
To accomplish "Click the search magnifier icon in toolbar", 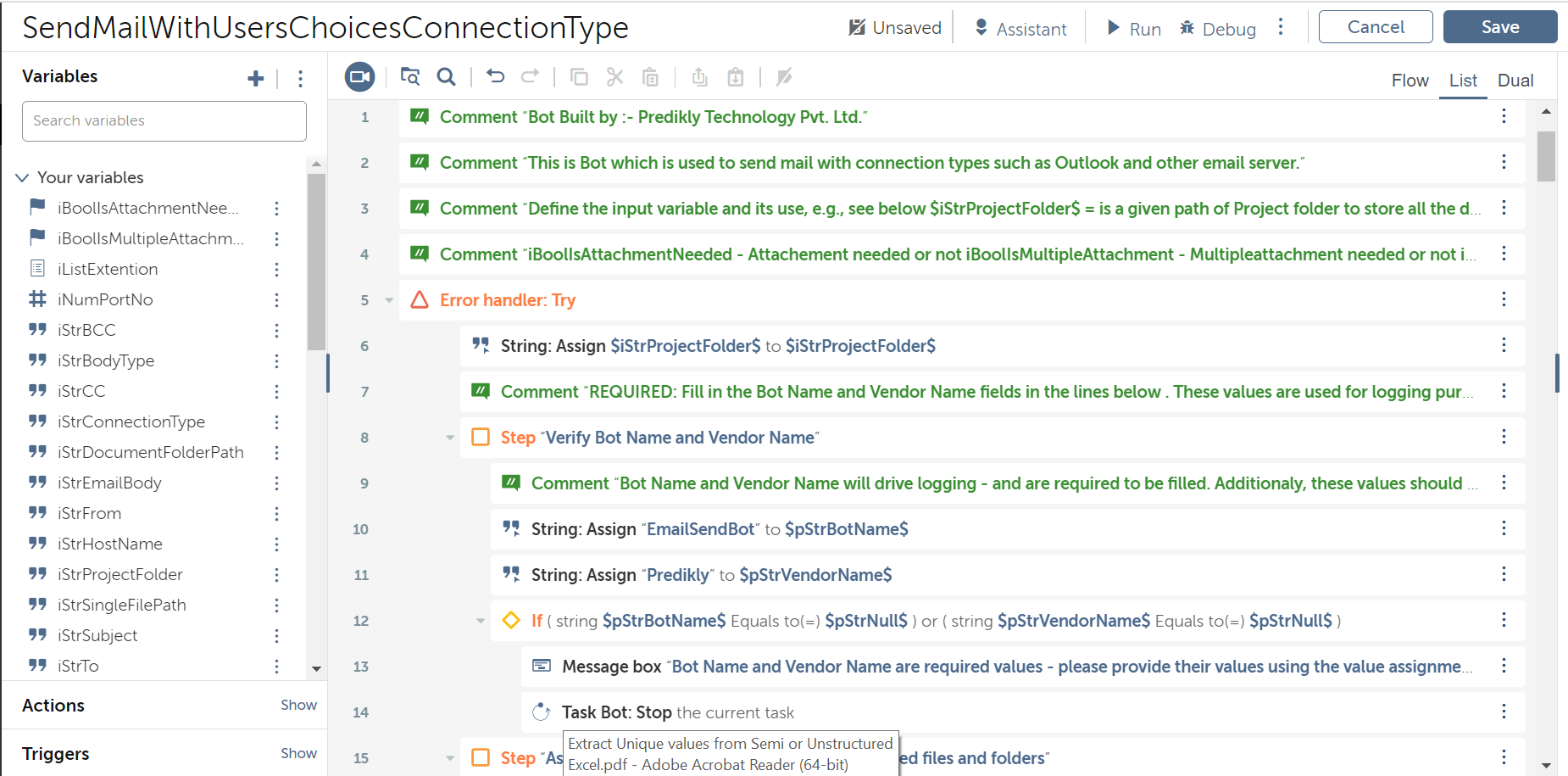I will pos(446,77).
